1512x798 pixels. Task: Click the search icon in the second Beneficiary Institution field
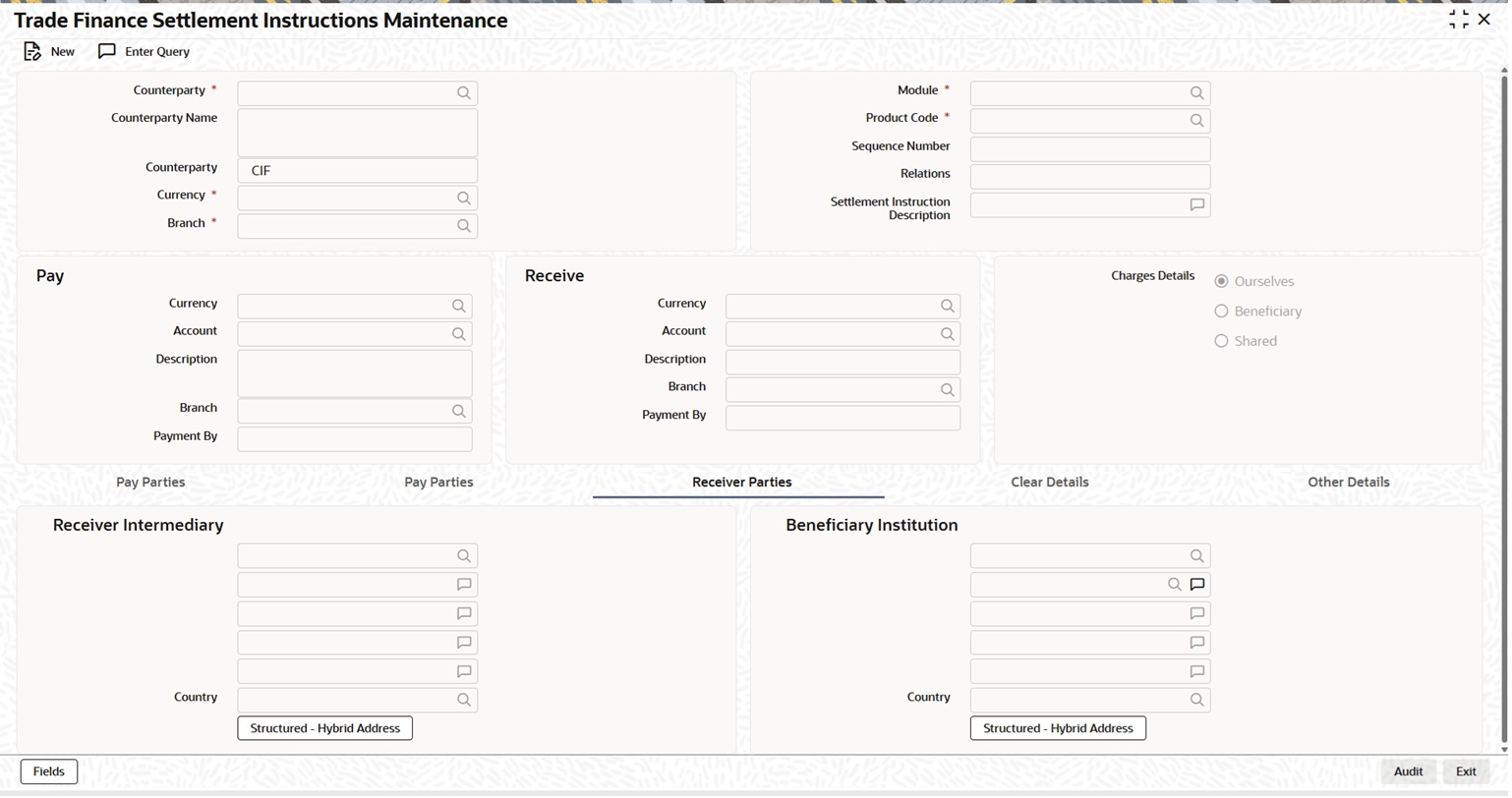click(1174, 585)
